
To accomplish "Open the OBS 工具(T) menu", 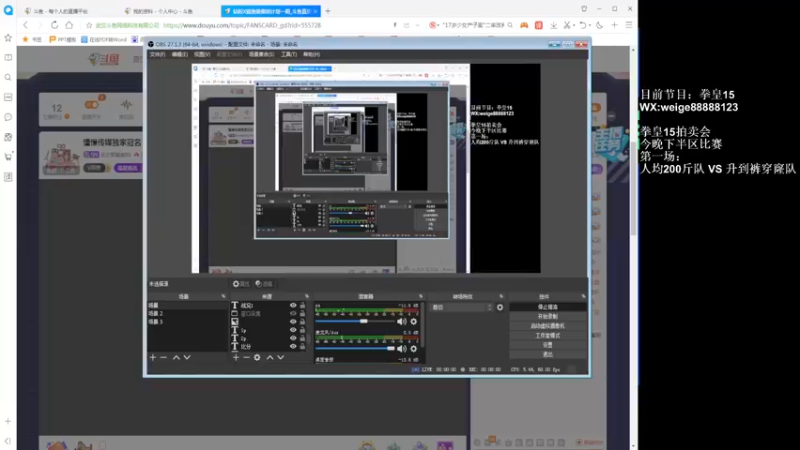I will tap(289, 55).
